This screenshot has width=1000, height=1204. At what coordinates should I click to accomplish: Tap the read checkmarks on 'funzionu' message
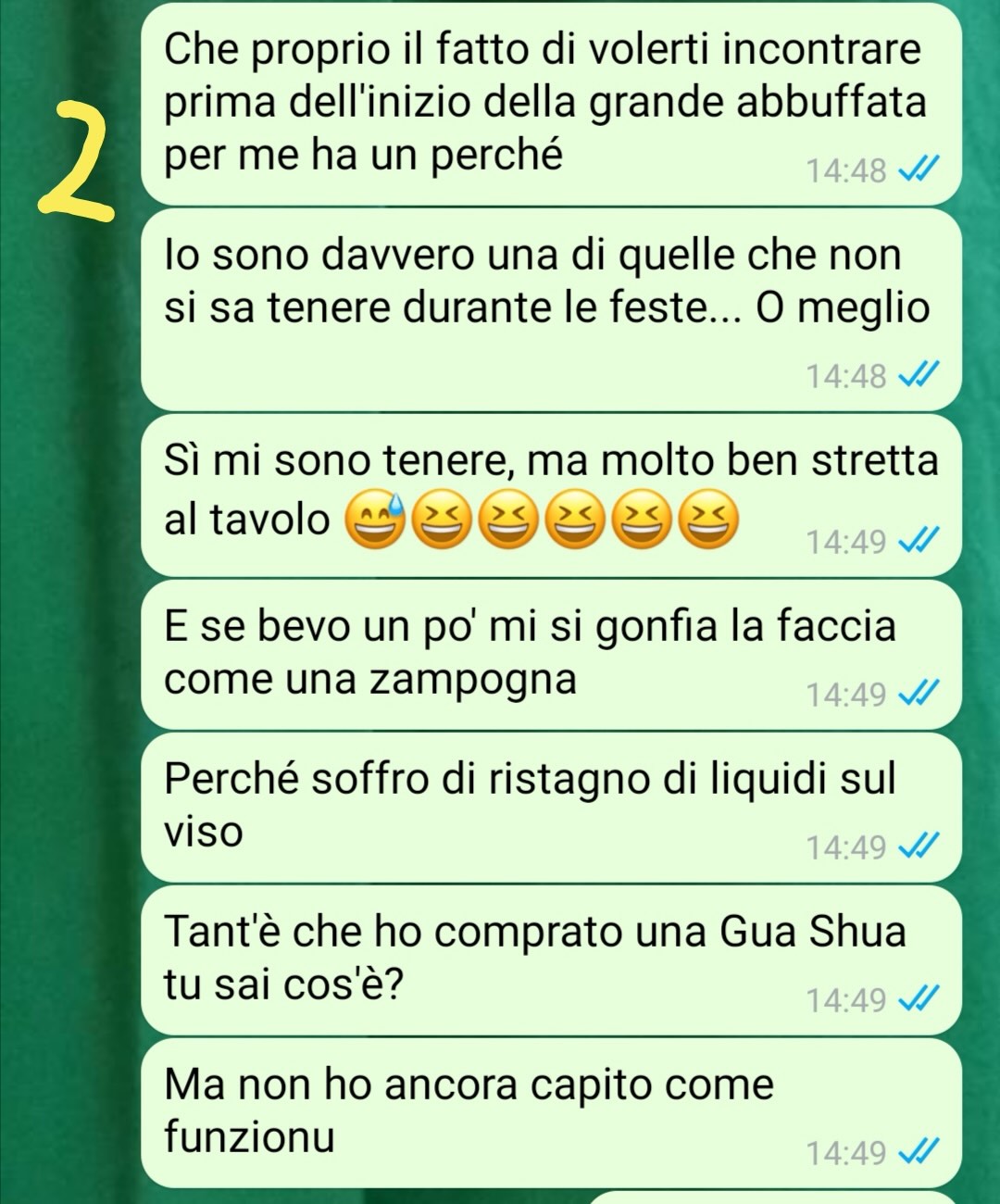pyautogui.click(x=920, y=1153)
